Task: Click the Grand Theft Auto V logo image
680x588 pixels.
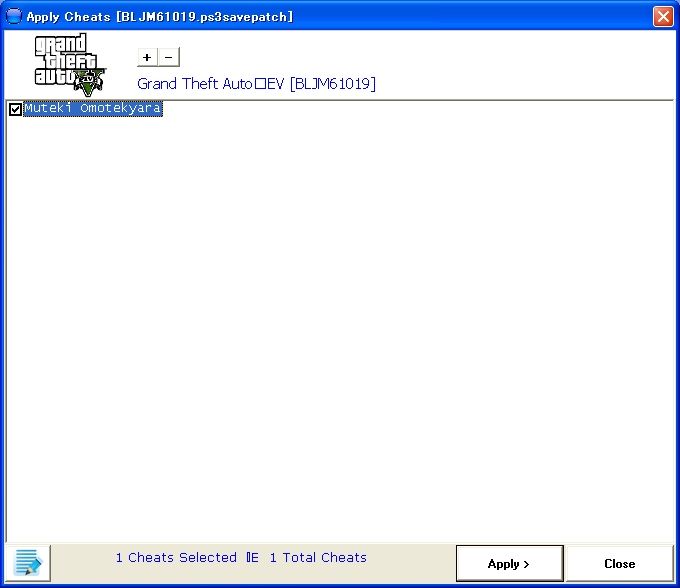Action: tap(70, 65)
